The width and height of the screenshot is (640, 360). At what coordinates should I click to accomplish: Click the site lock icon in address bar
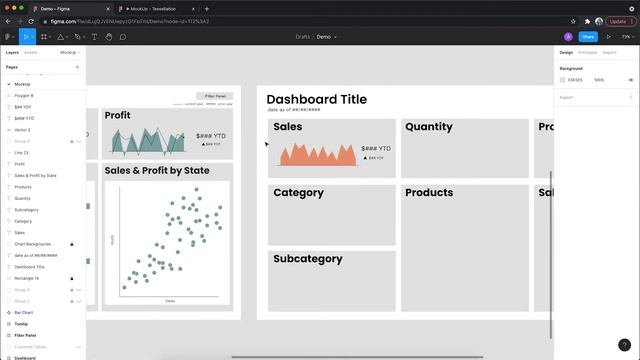click(x=45, y=21)
